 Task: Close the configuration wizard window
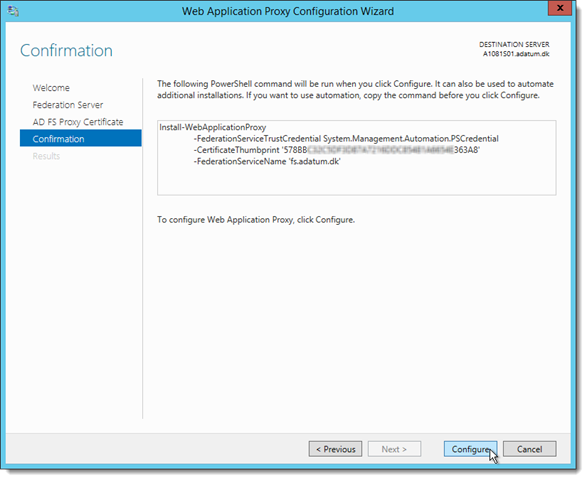tap(560, 8)
